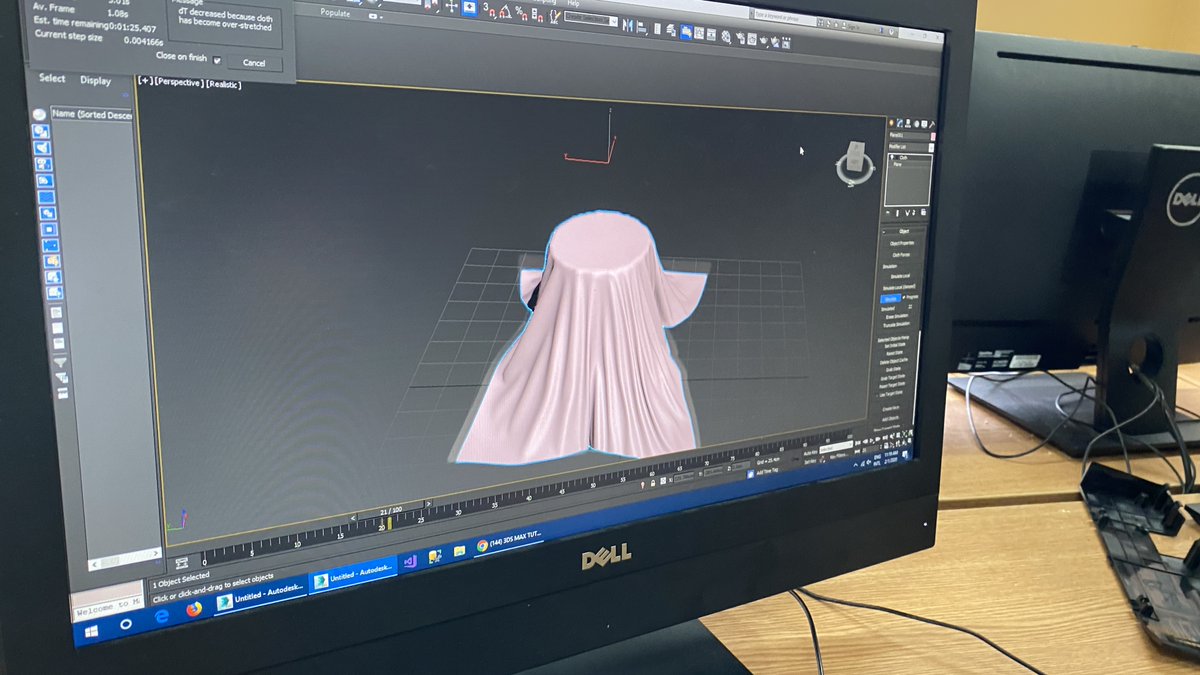Click the Add Time Tag field
Image resolution: width=1200 pixels, height=675 pixels.
click(767, 471)
